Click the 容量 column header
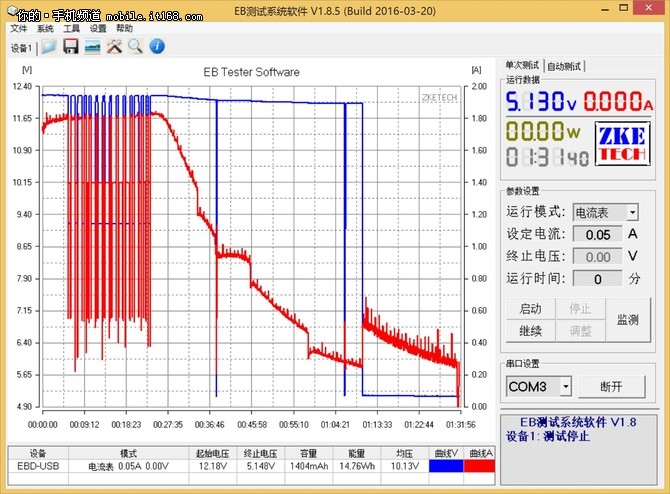 pyautogui.click(x=309, y=453)
